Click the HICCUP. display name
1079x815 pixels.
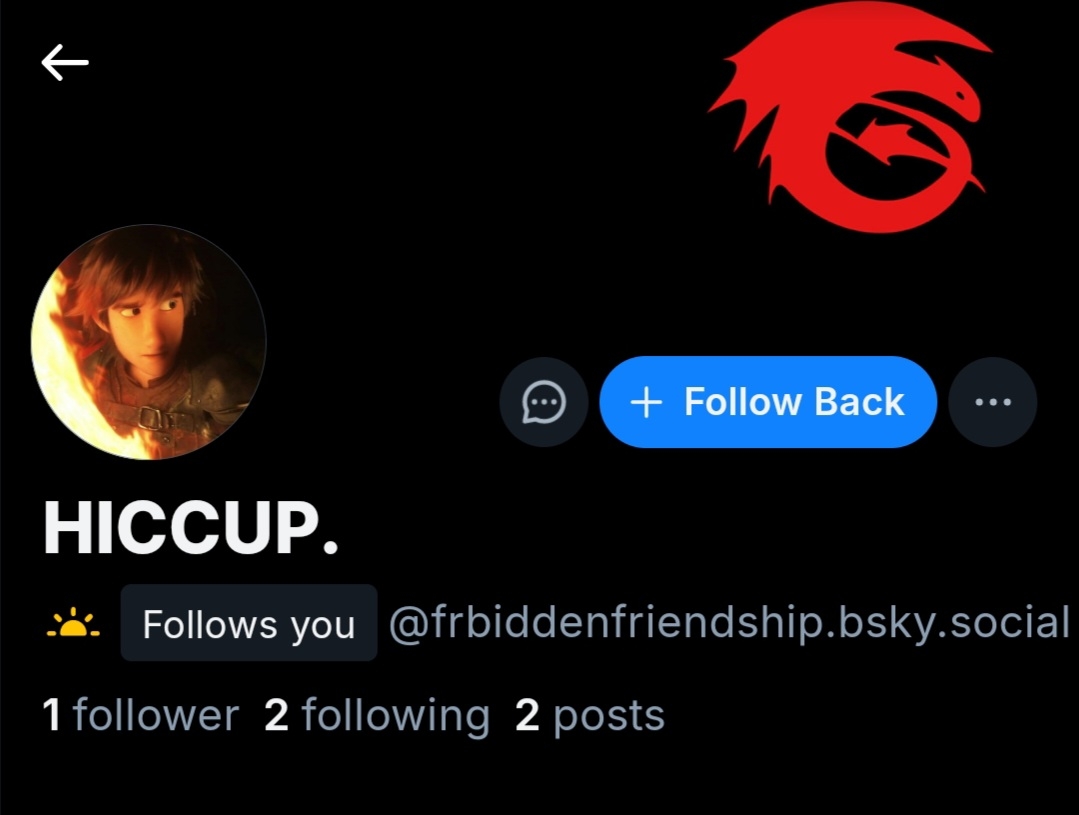point(191,527)
